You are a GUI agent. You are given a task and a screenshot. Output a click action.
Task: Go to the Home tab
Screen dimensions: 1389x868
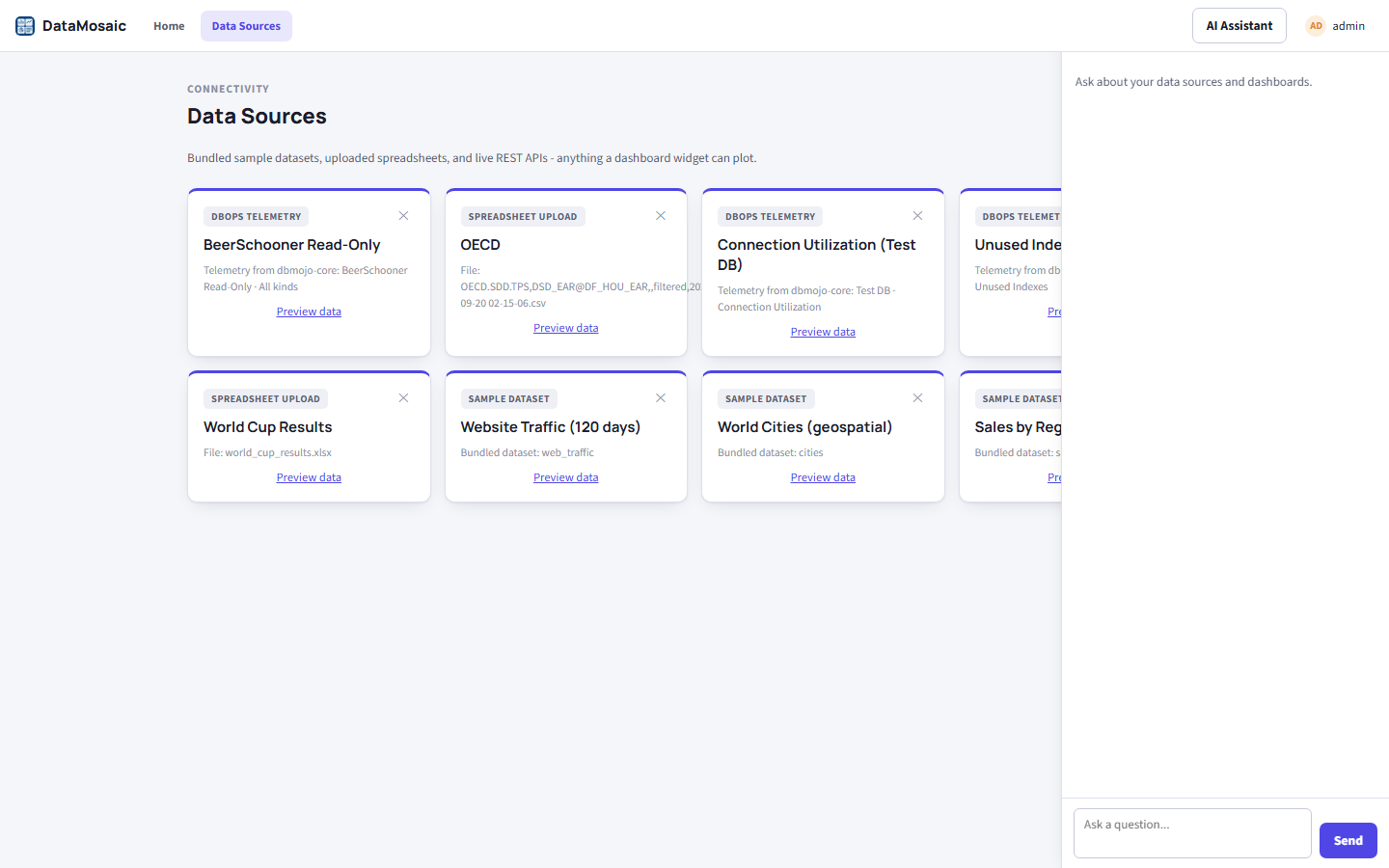(x=169, y=26)
